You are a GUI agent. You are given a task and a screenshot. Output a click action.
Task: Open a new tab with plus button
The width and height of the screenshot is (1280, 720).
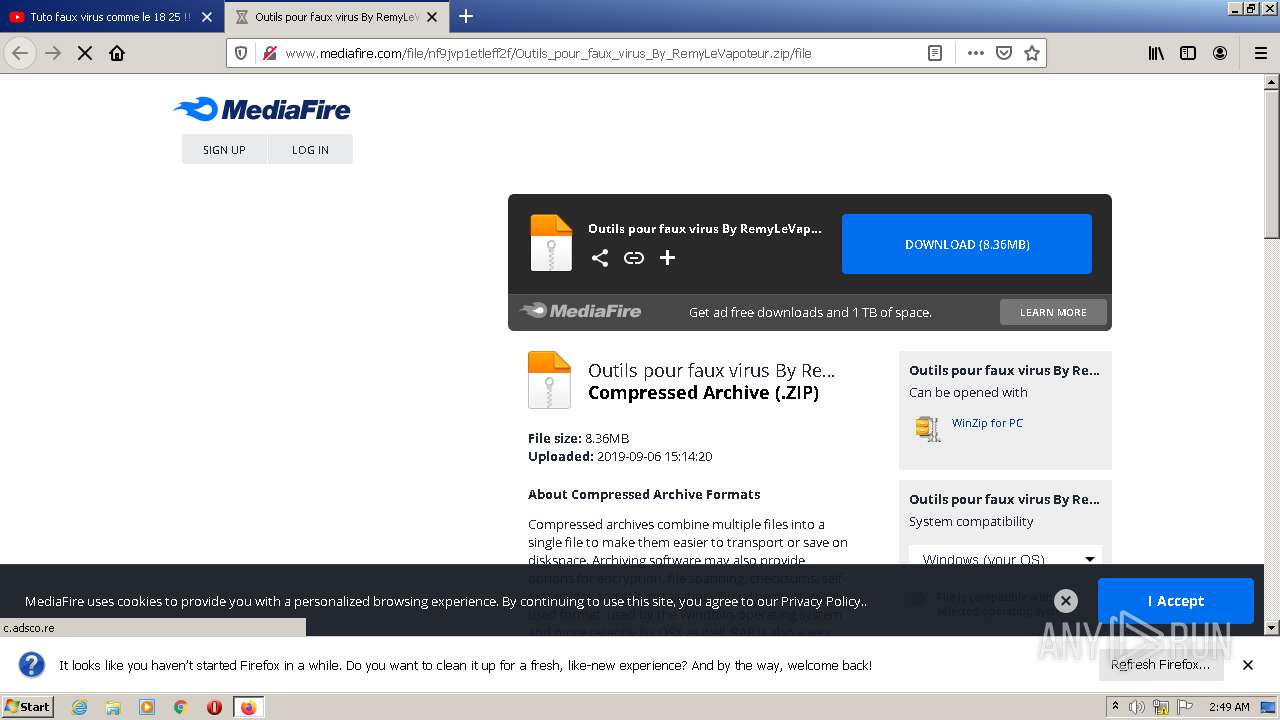point(466,16)
